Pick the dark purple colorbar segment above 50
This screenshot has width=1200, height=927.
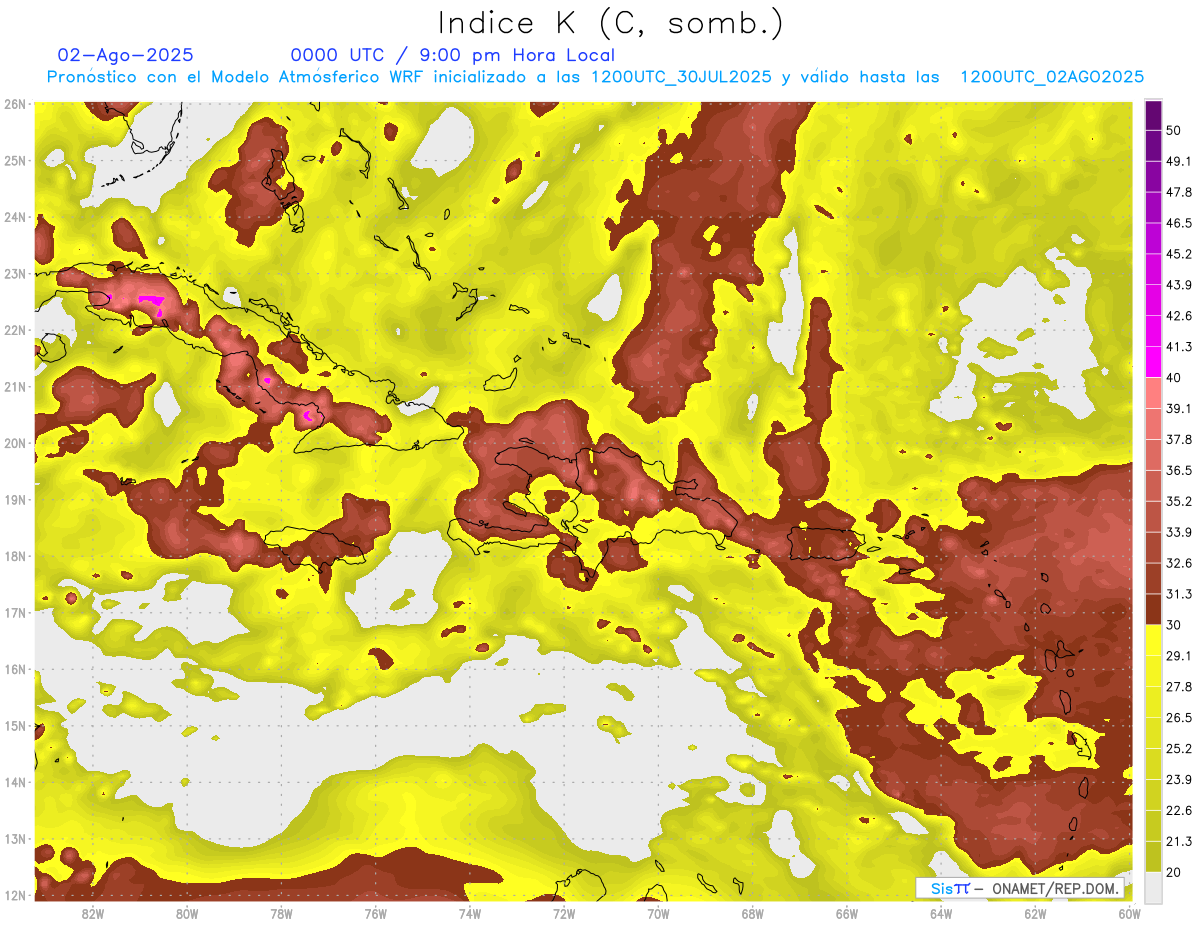click(x=1153, y=116)
